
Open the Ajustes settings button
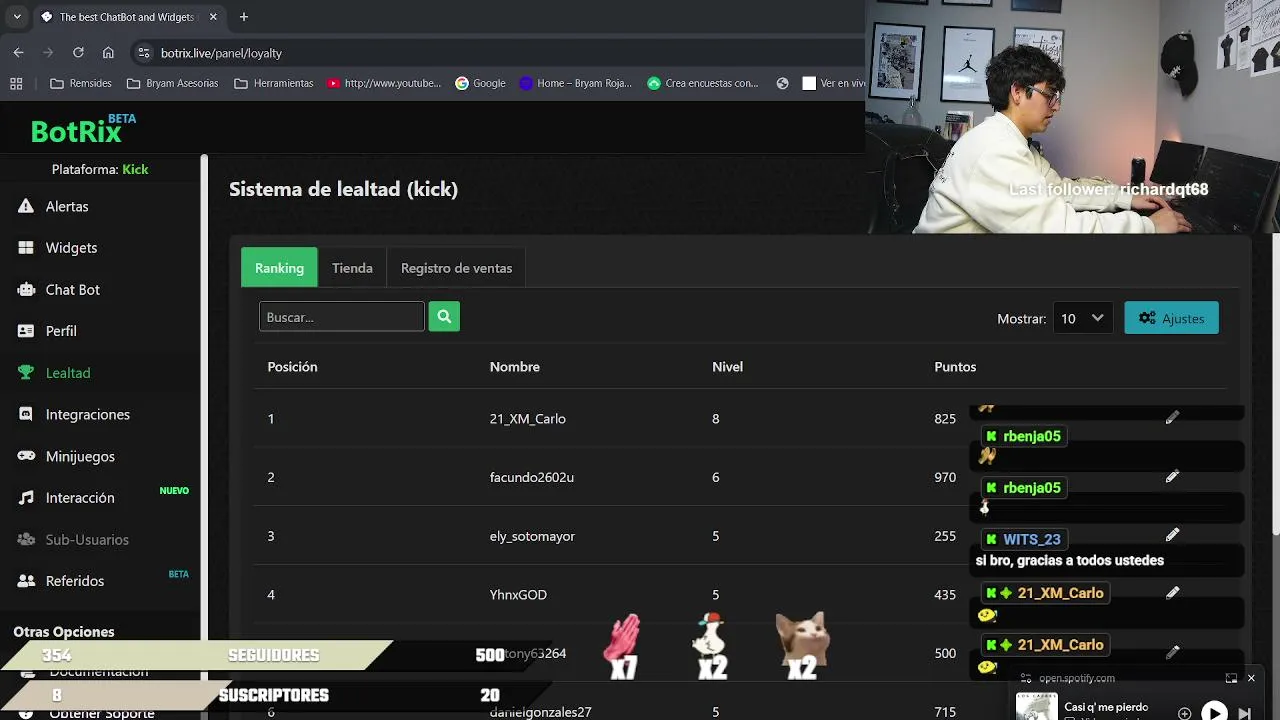click(x=1171, y=318)
